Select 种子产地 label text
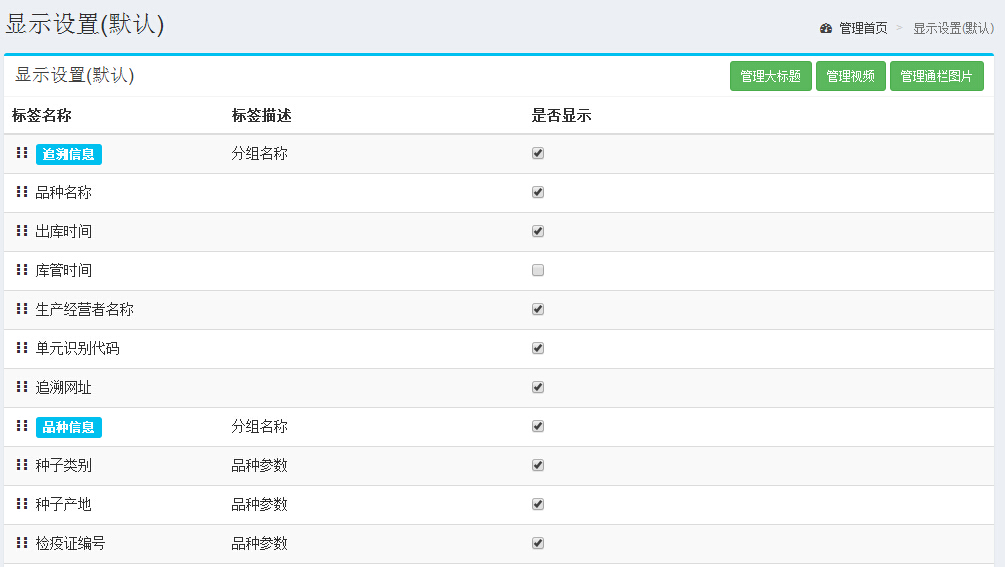Screen dimensions: 1005x567 pyautogui.click(x=63, y=505)
